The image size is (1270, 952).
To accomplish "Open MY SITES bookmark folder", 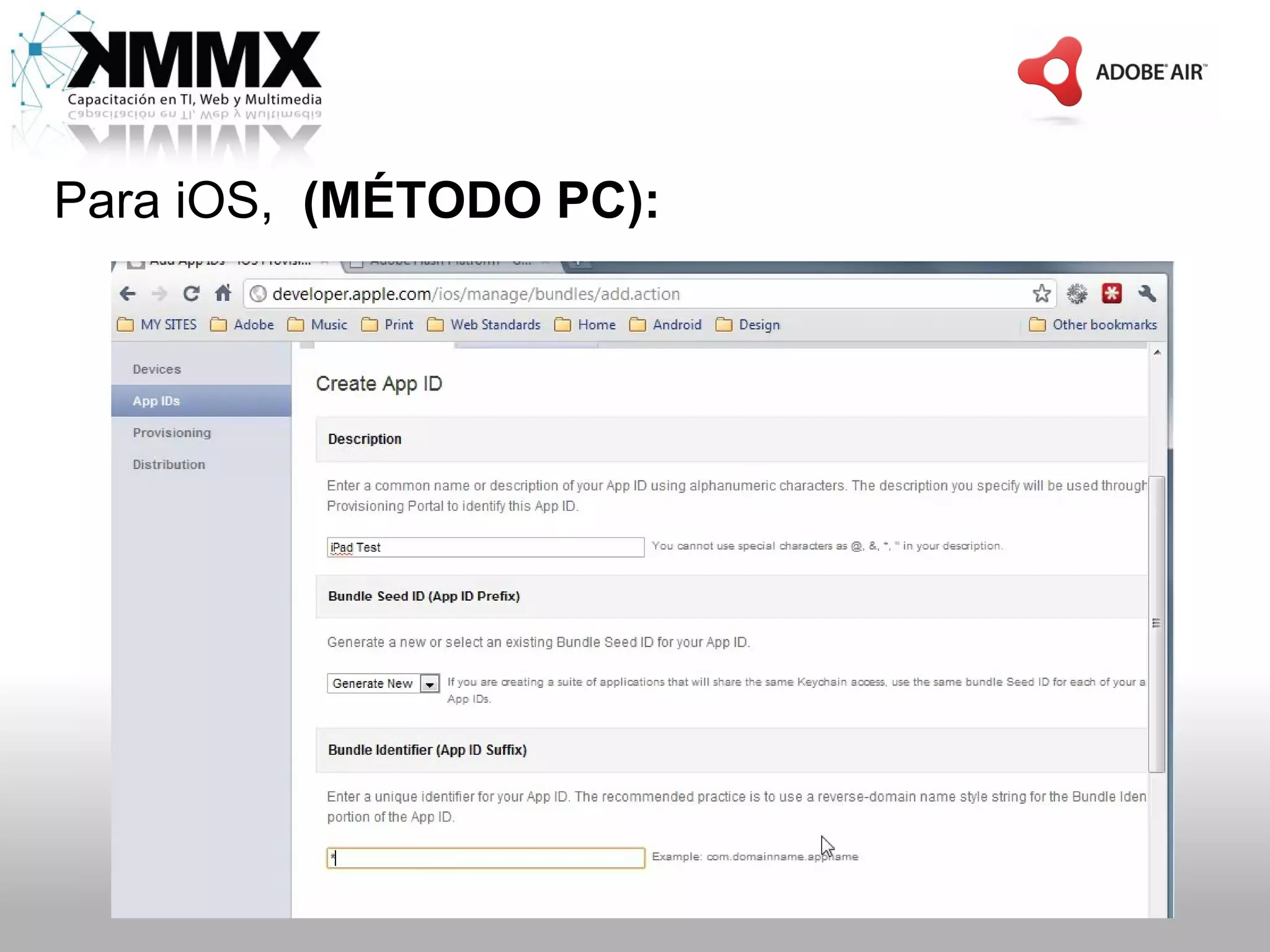I will [157, 325].
